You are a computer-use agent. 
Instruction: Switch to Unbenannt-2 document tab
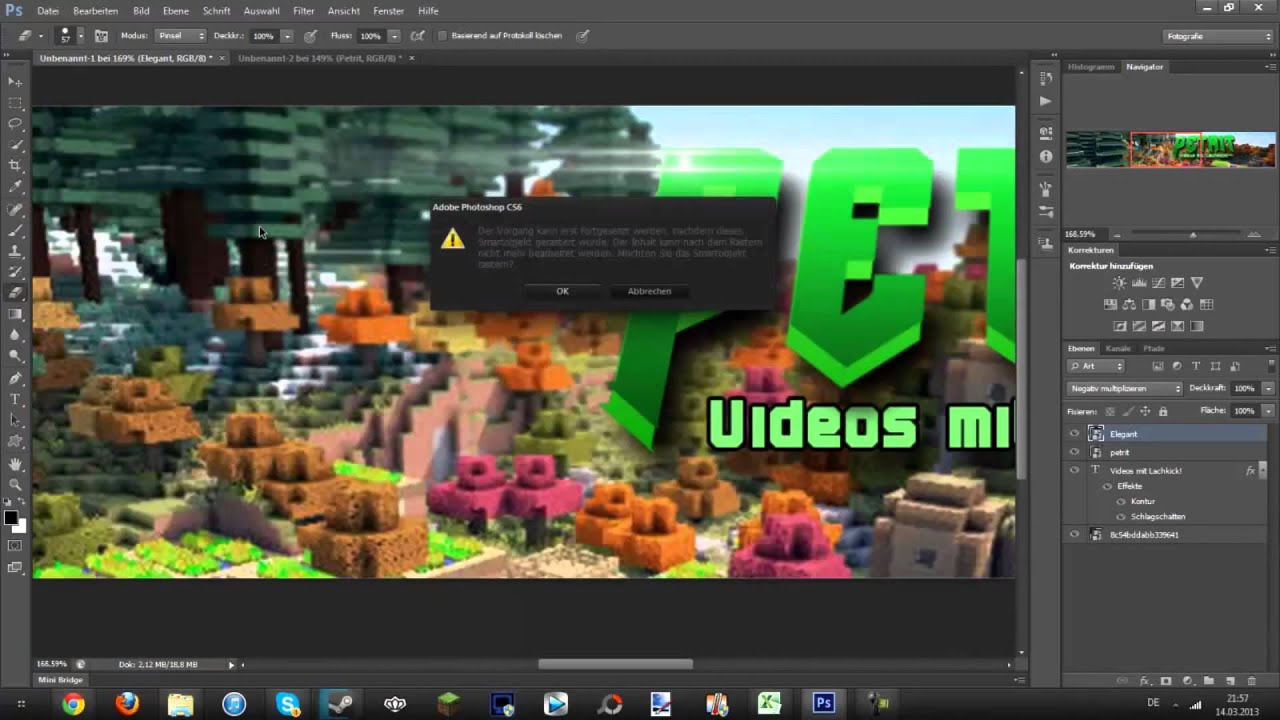(320, 58)
